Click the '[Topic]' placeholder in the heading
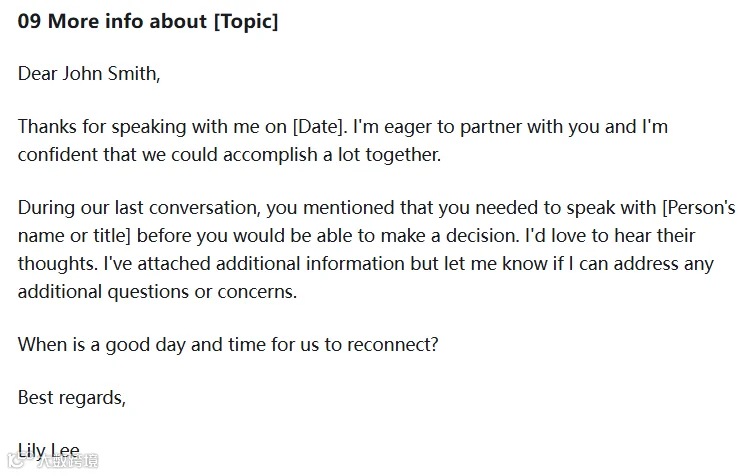This screenshot has height=475, width=746. (x=246, y=22)
